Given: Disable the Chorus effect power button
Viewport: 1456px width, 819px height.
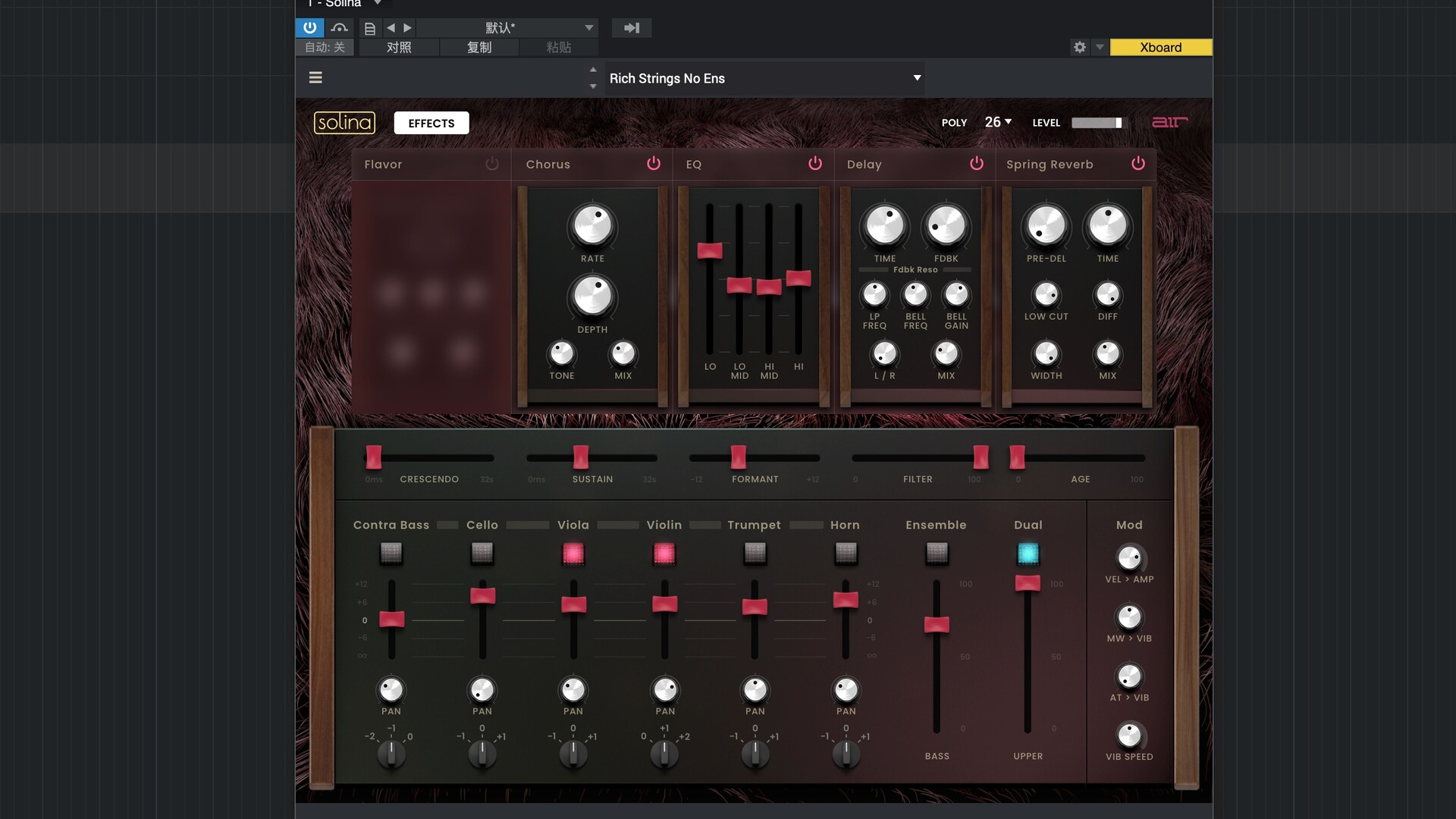Looking at the screenshot, I should (653, 164).
